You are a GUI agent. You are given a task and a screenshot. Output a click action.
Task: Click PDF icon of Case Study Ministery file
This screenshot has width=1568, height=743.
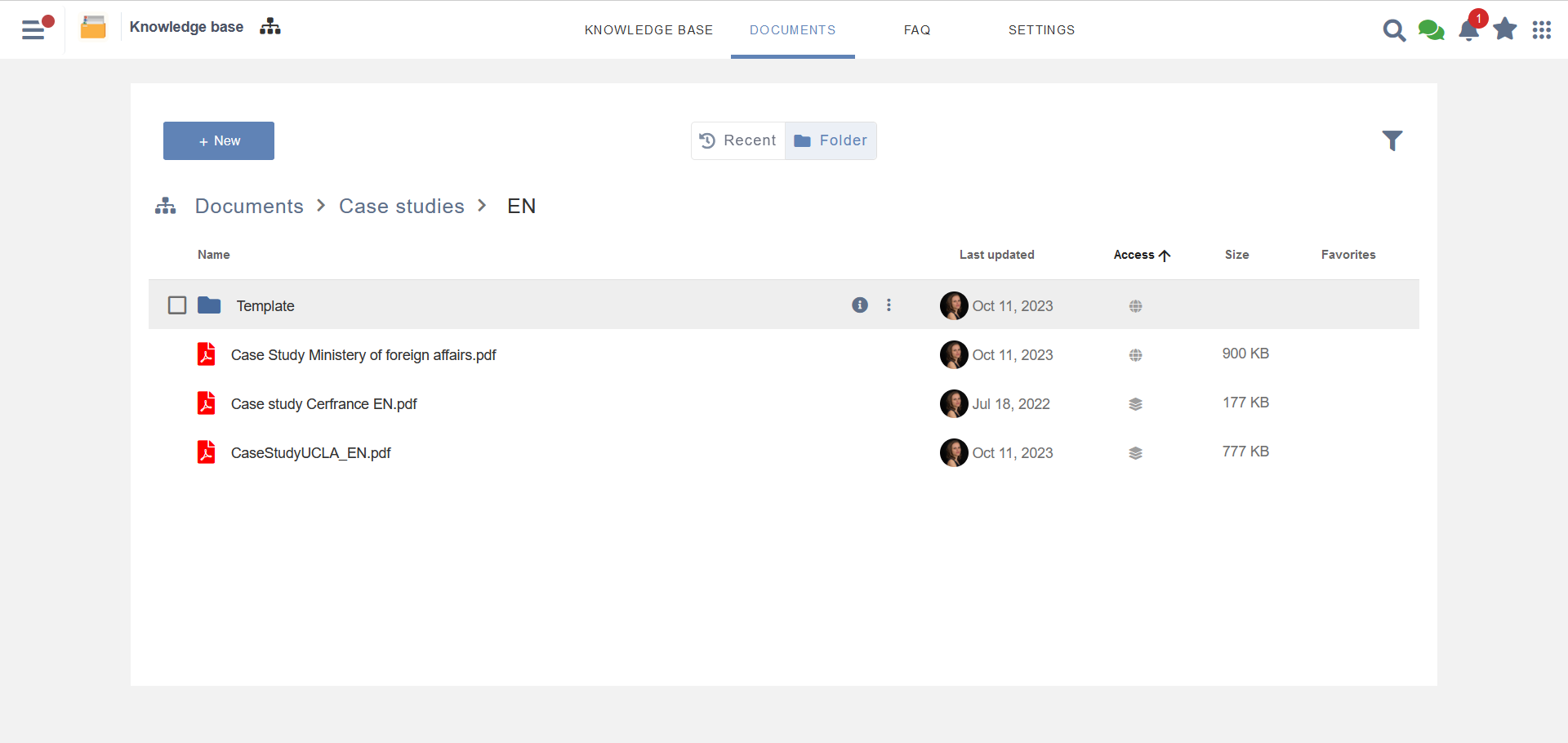pos(207,354)
